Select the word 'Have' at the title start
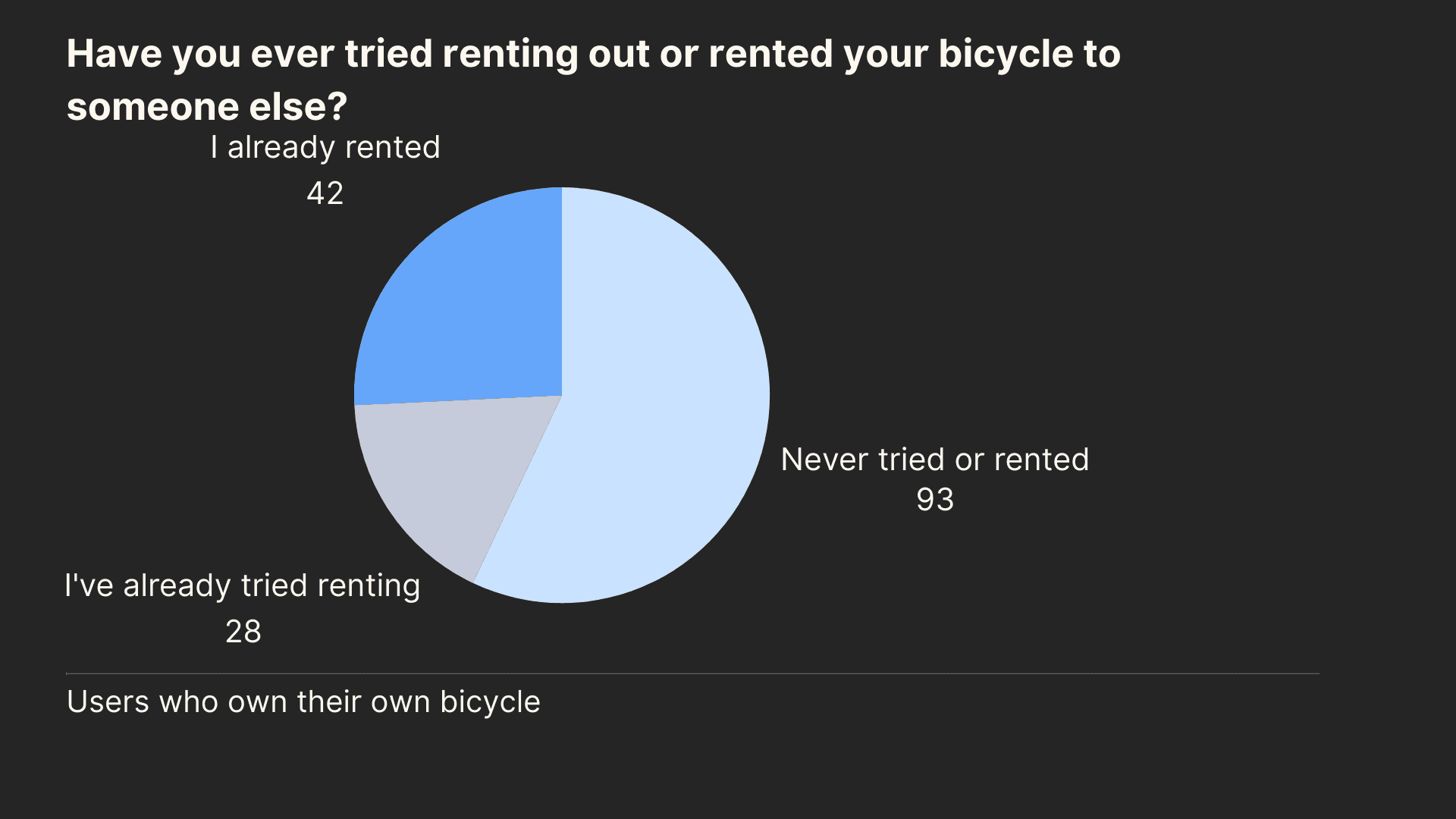Viewport: 1456px width, 819px height. coord(115,55)
